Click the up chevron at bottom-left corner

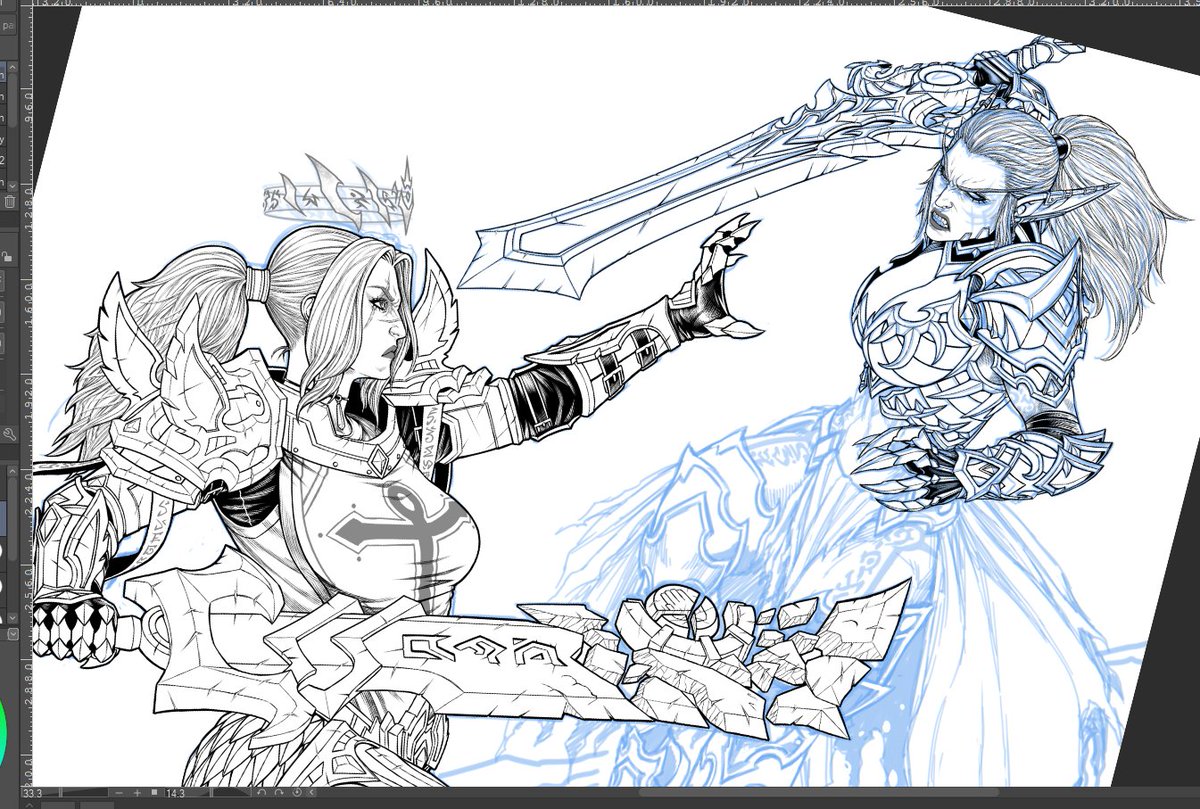pyautogui.click(x=29, y=804)
